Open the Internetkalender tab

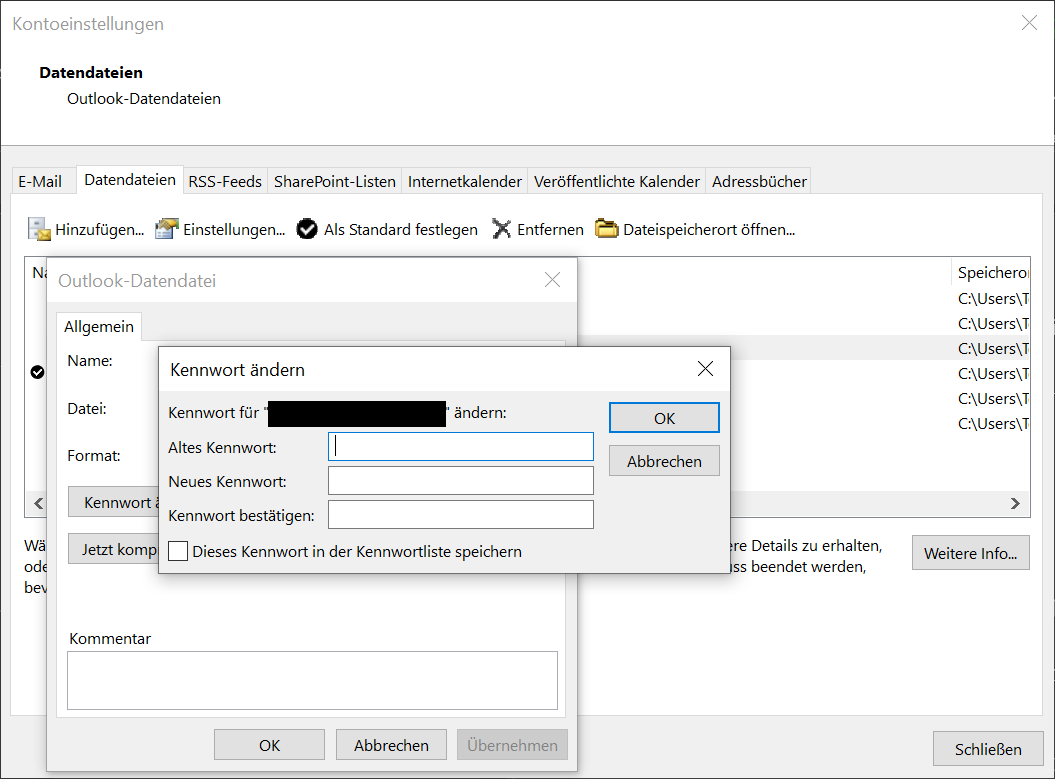tap(464, 182)
